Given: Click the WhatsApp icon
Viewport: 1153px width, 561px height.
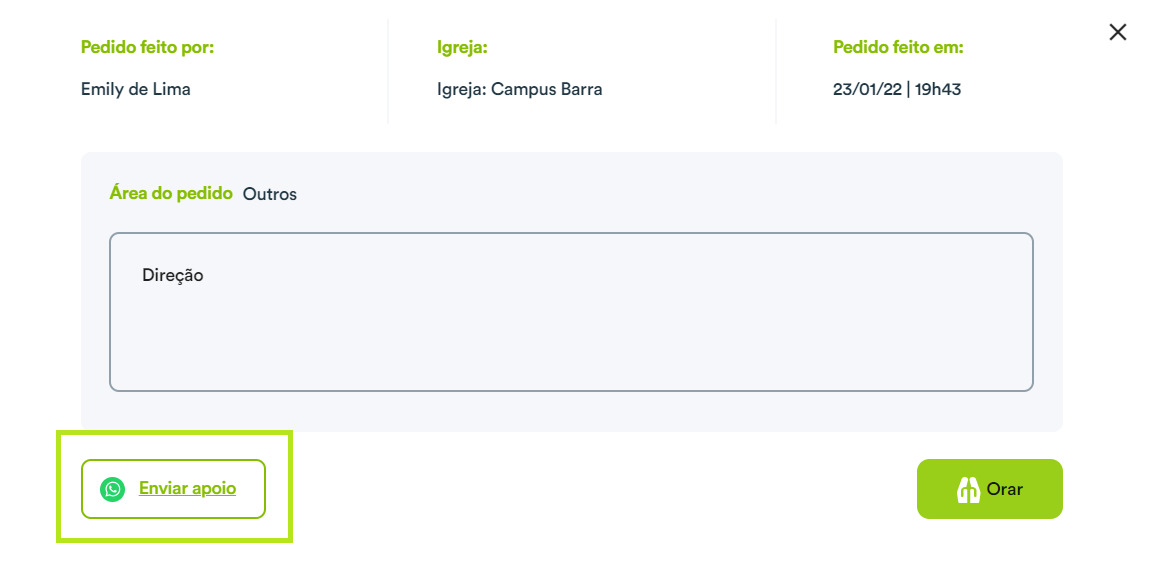Looking at the screenshot, I should click(x=113, y=489).
